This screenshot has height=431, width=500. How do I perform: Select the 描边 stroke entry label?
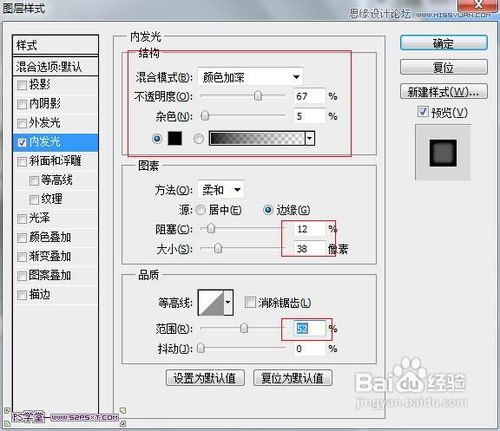pyautogui.click(x=39, y=295)
